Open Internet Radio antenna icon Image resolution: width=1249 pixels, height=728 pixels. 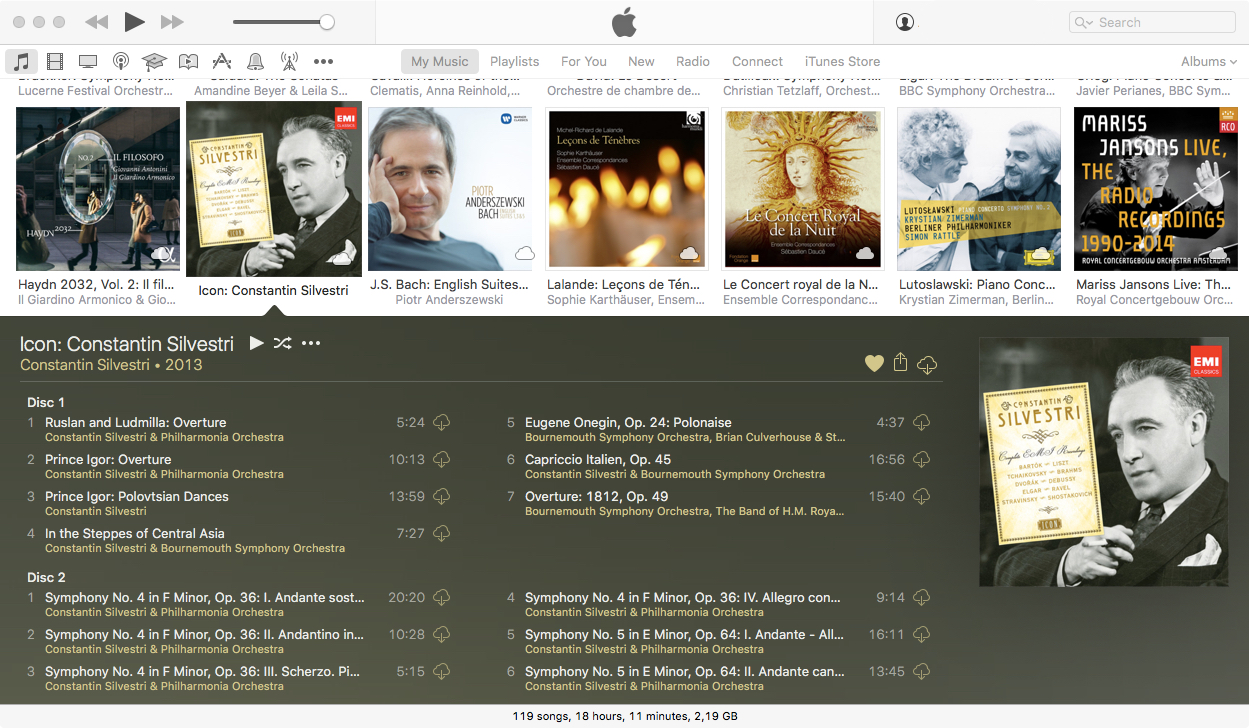(289, 62)
